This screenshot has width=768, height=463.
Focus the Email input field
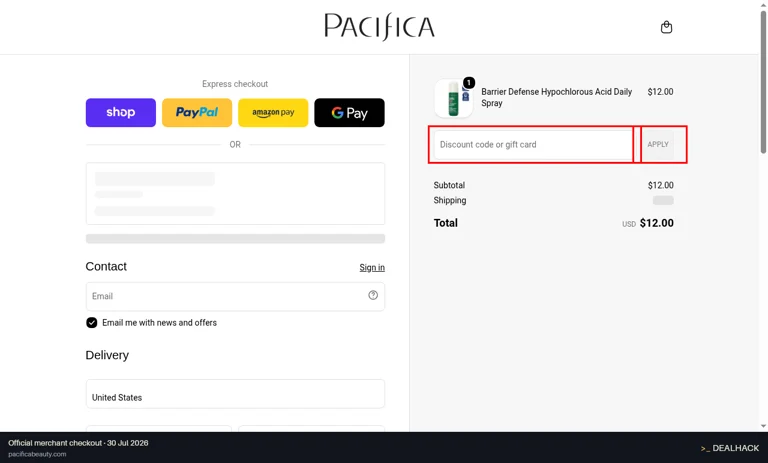click(235, 296)
